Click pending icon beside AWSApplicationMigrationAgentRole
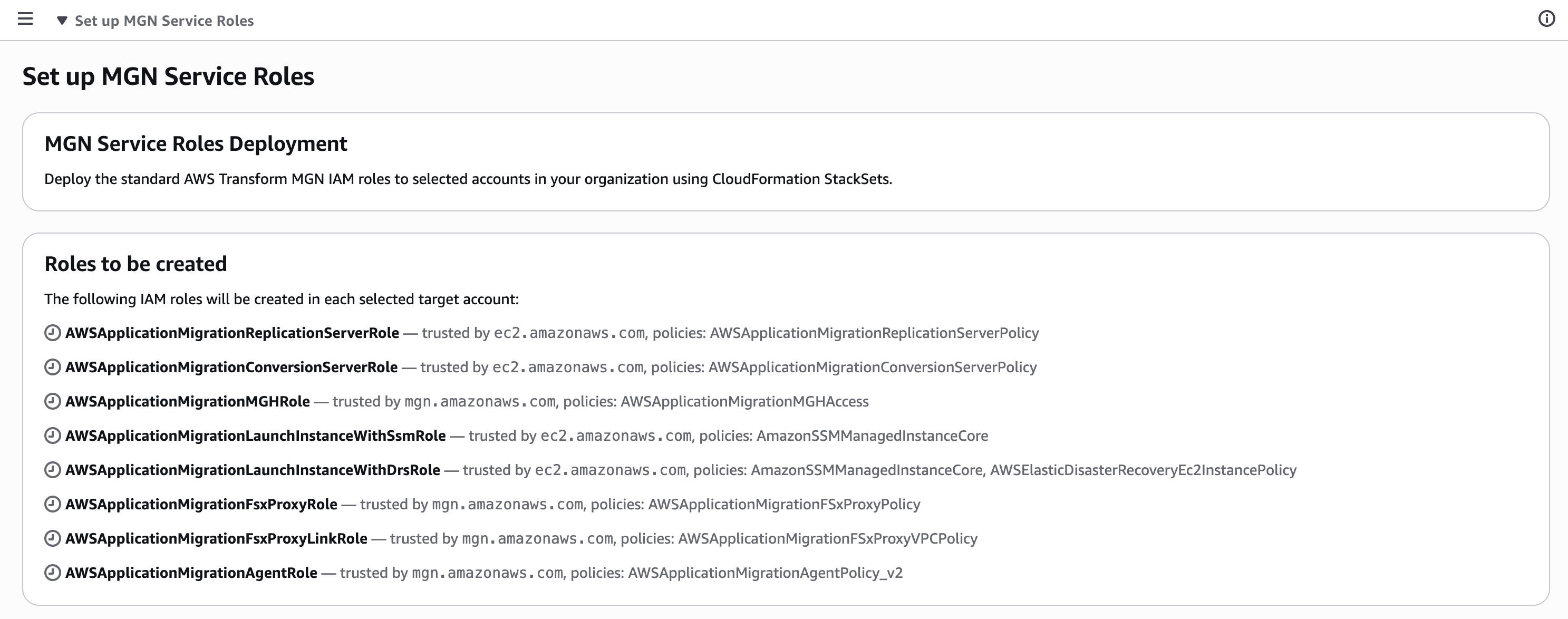1568x619 pixels. tap(53, 573)
